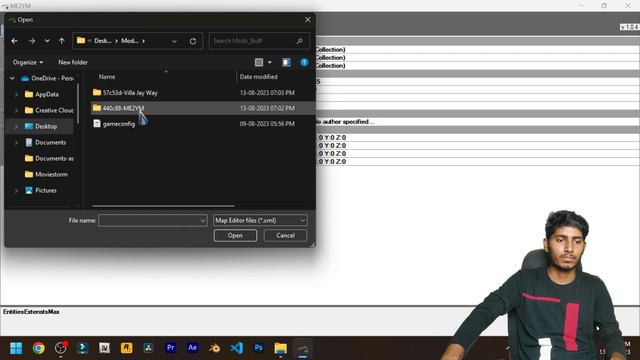
Task: Open the File name dropdown arrow
Action: [203, 221]
